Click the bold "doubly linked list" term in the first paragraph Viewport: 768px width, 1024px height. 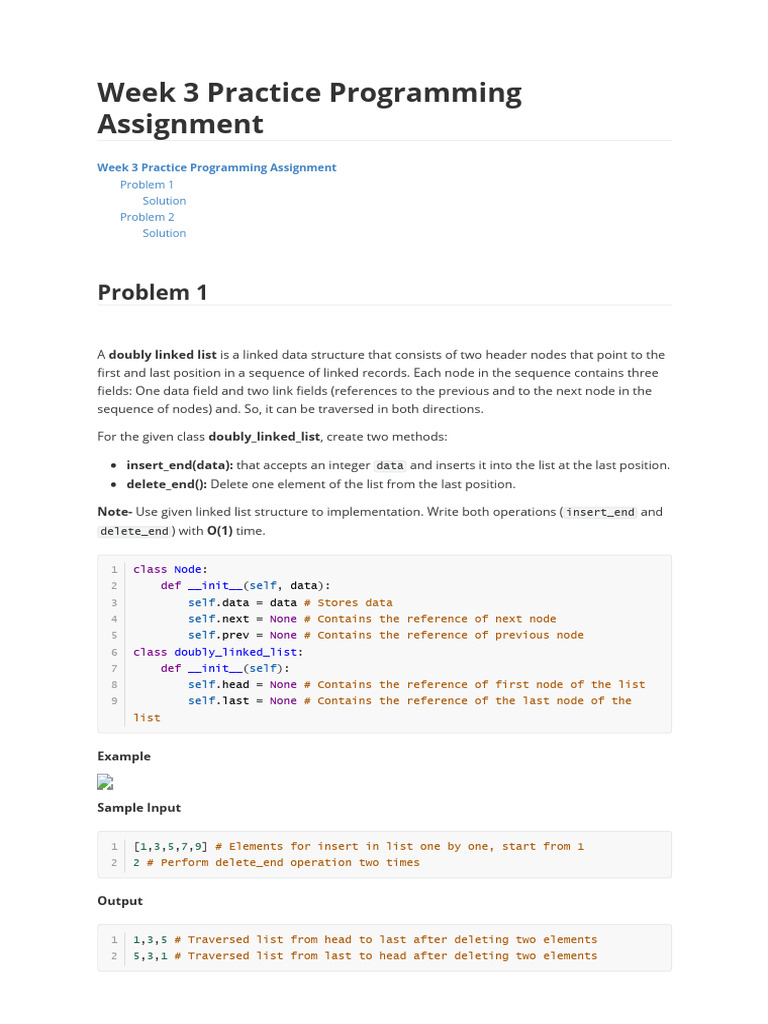coord(162,355)
